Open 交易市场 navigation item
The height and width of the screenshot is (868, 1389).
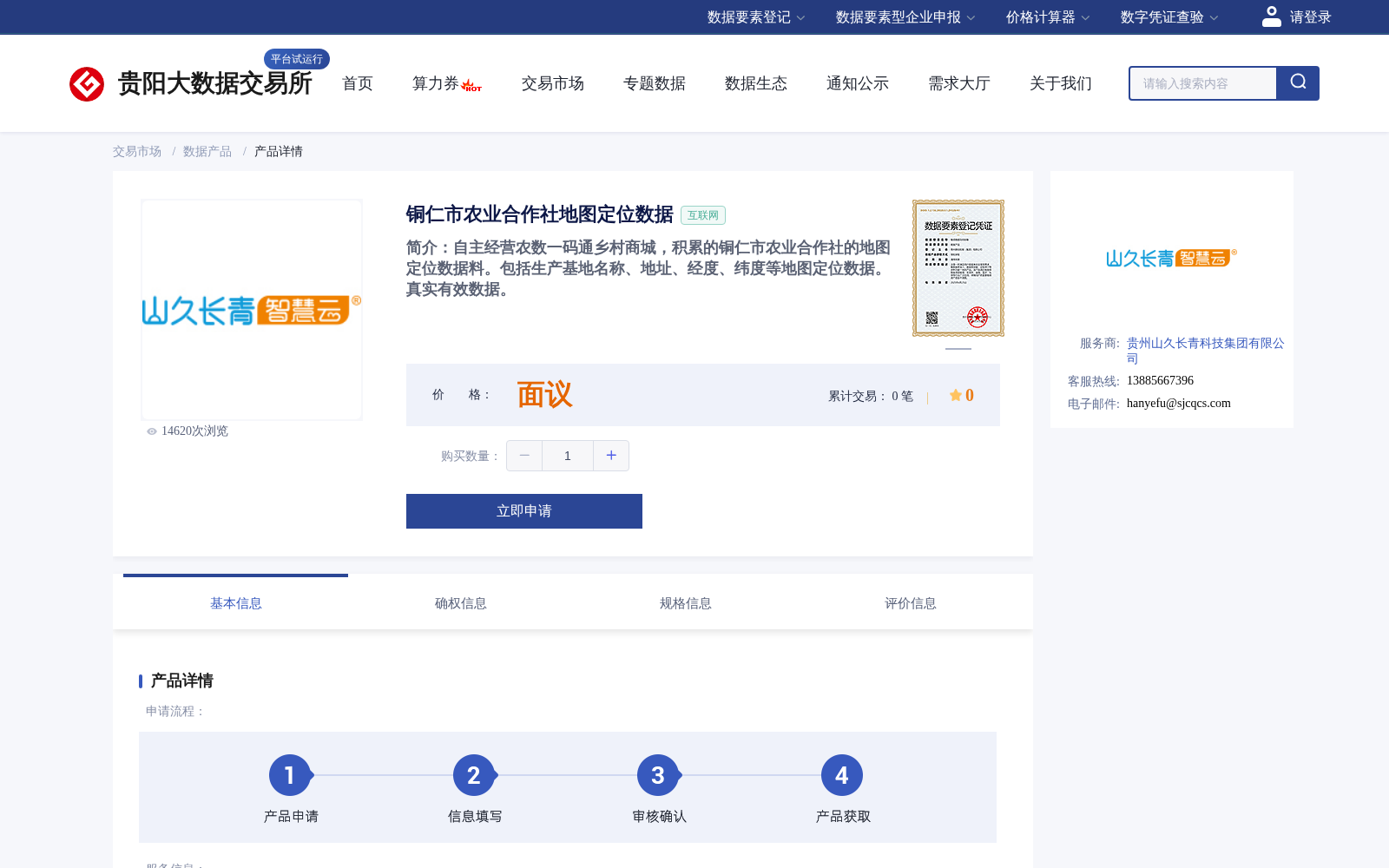click(x=553, y=83)
